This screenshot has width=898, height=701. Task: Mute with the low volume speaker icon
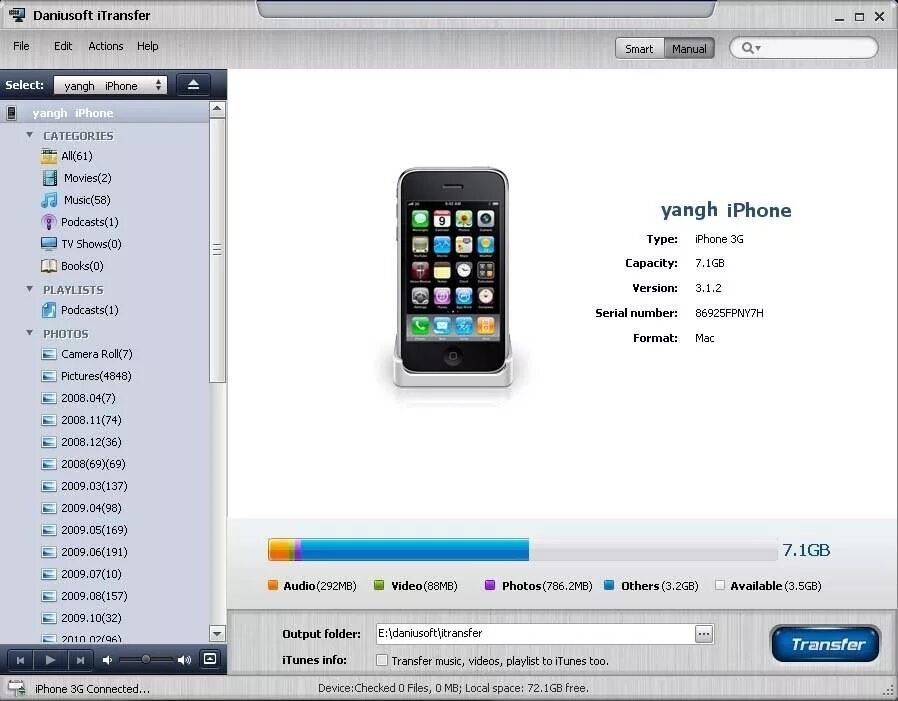[107, 660]
